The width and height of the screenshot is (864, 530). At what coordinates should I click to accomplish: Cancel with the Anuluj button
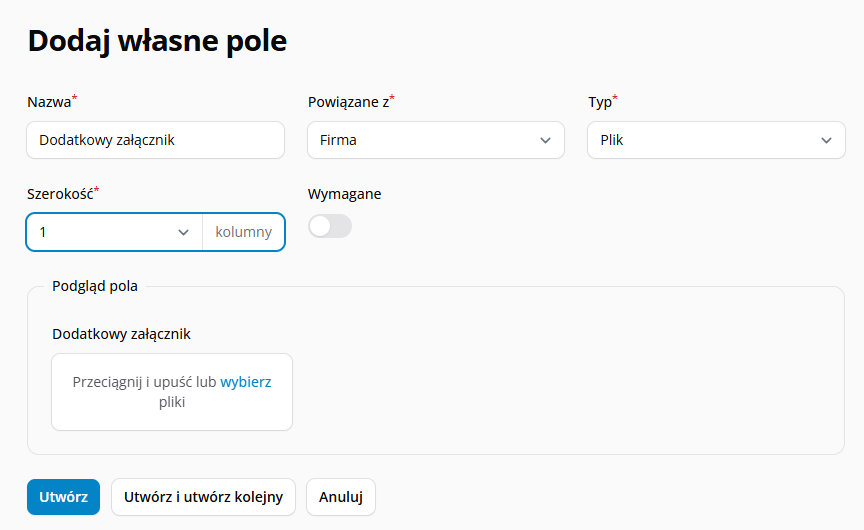pyautogui.click(x=341, y=497)
